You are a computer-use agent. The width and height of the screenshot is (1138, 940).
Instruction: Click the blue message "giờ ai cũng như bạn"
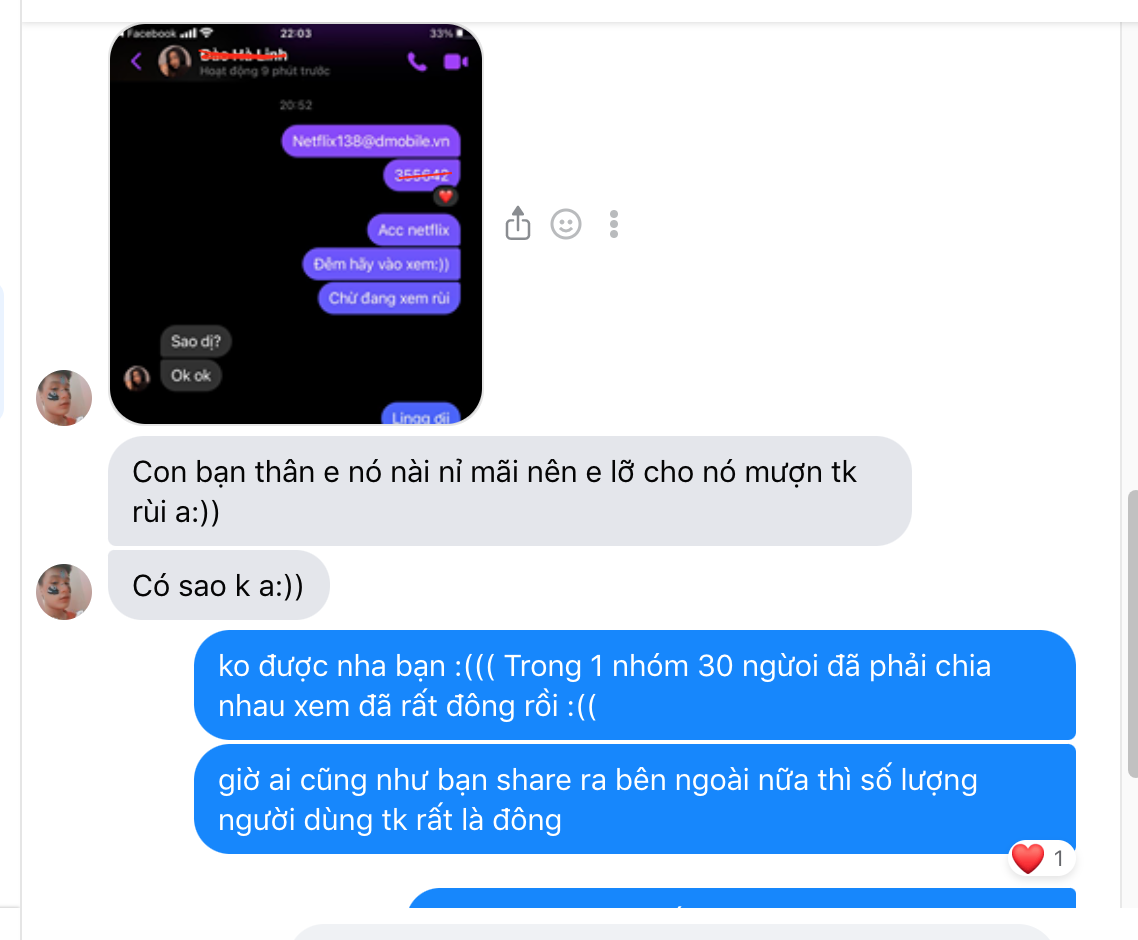pos(634,799)
